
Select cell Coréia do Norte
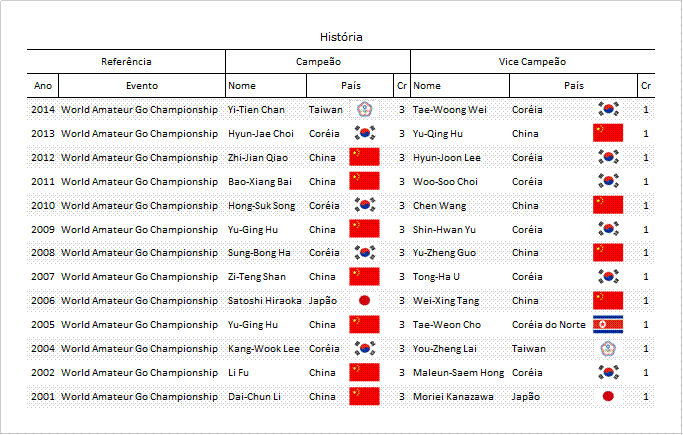coord(549,324)
